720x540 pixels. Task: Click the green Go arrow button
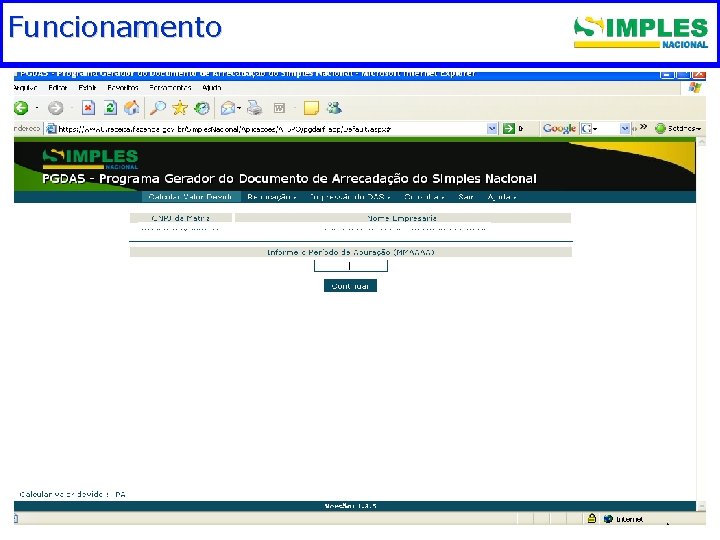coord(509,129)
